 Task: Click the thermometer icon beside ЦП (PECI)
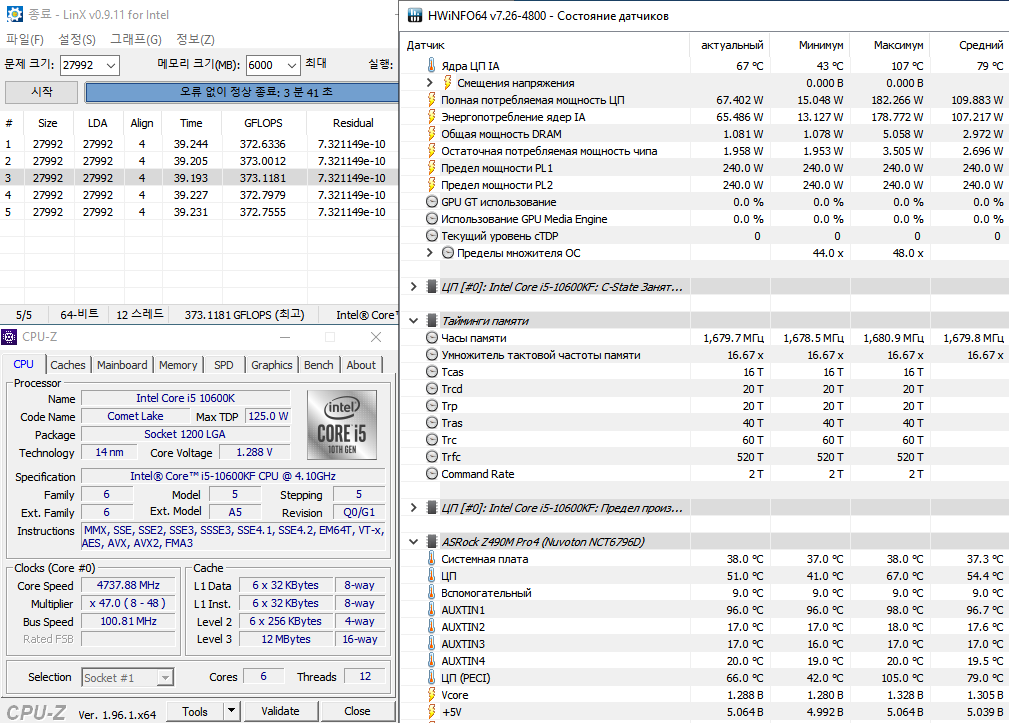click(x=432, y=677)
